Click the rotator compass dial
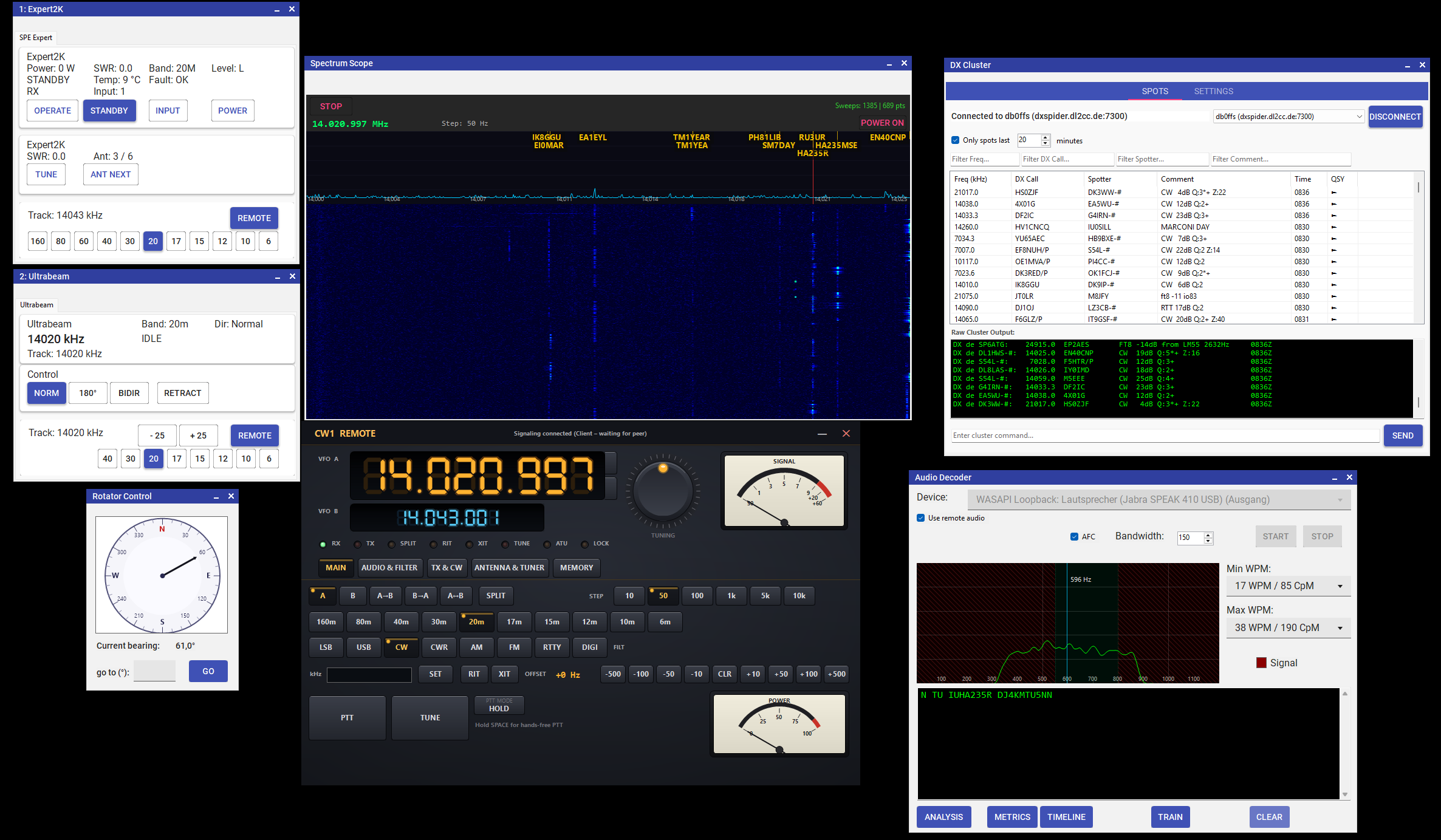1441x840 pixels. click(162, 575)
